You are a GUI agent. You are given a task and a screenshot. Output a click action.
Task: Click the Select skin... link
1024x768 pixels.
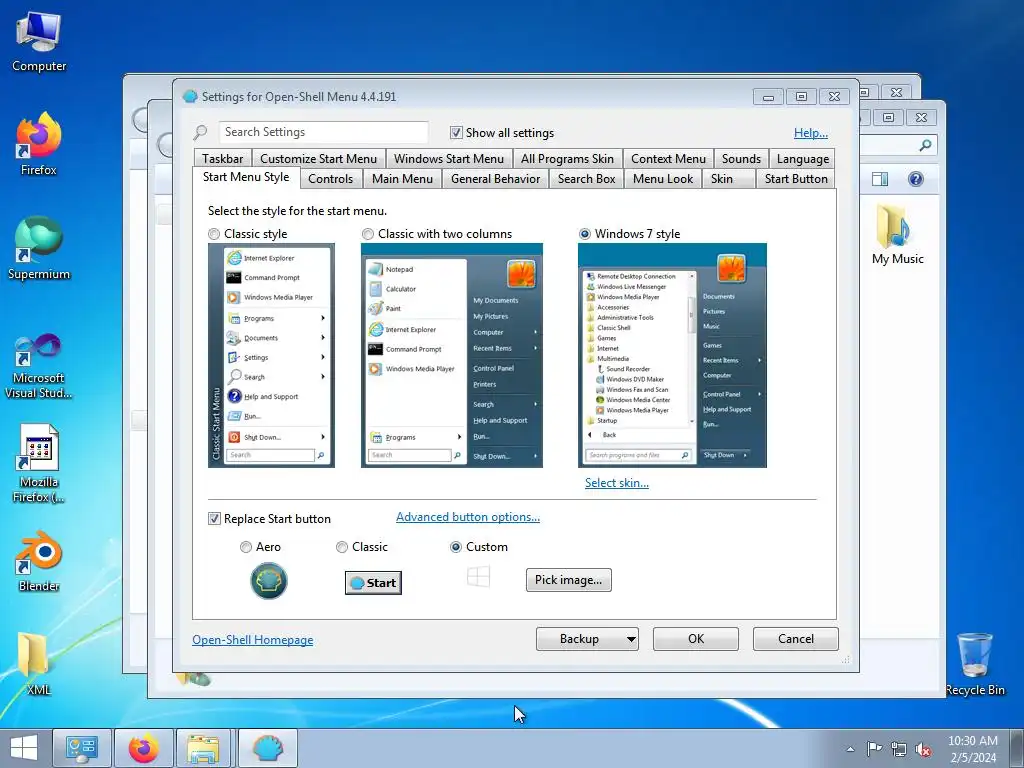coord(616,483)
